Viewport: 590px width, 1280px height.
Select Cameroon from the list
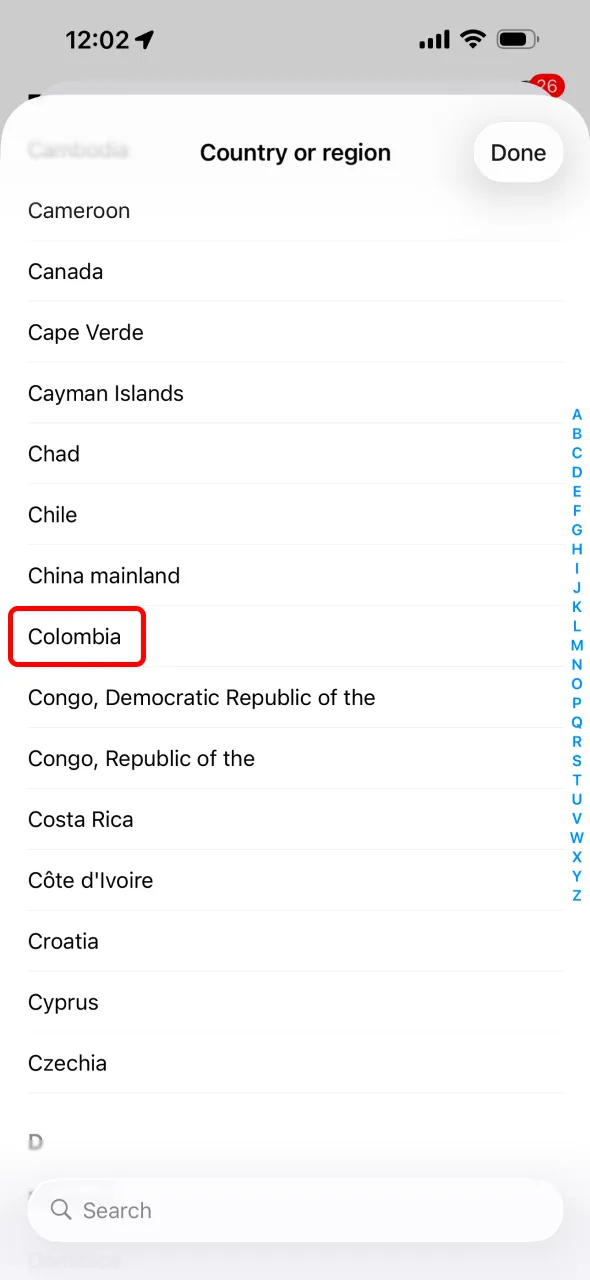79,210
